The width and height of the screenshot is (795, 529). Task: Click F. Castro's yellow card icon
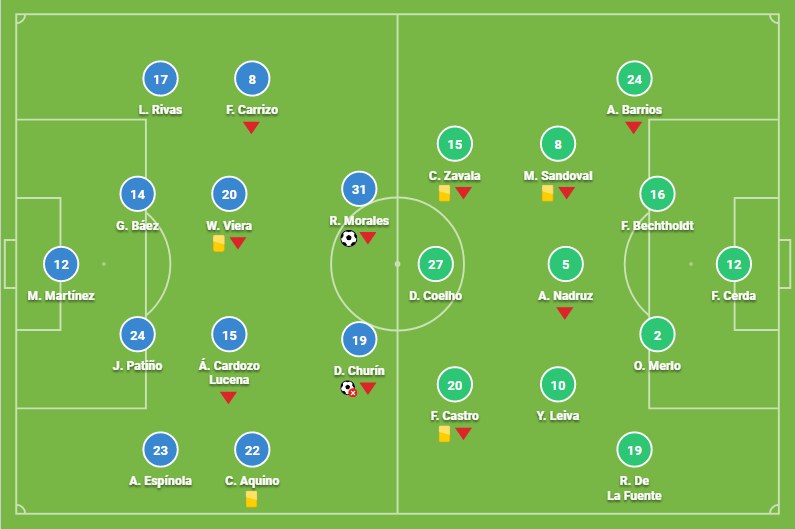444,434
